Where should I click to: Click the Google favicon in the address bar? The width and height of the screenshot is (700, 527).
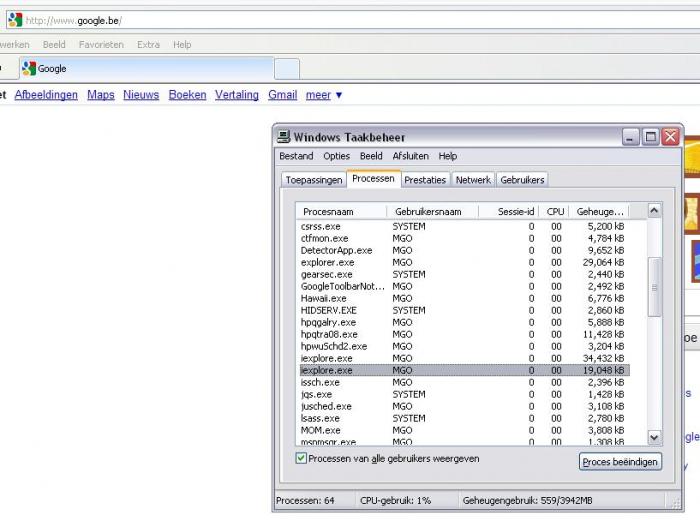[x=15, y=20]
